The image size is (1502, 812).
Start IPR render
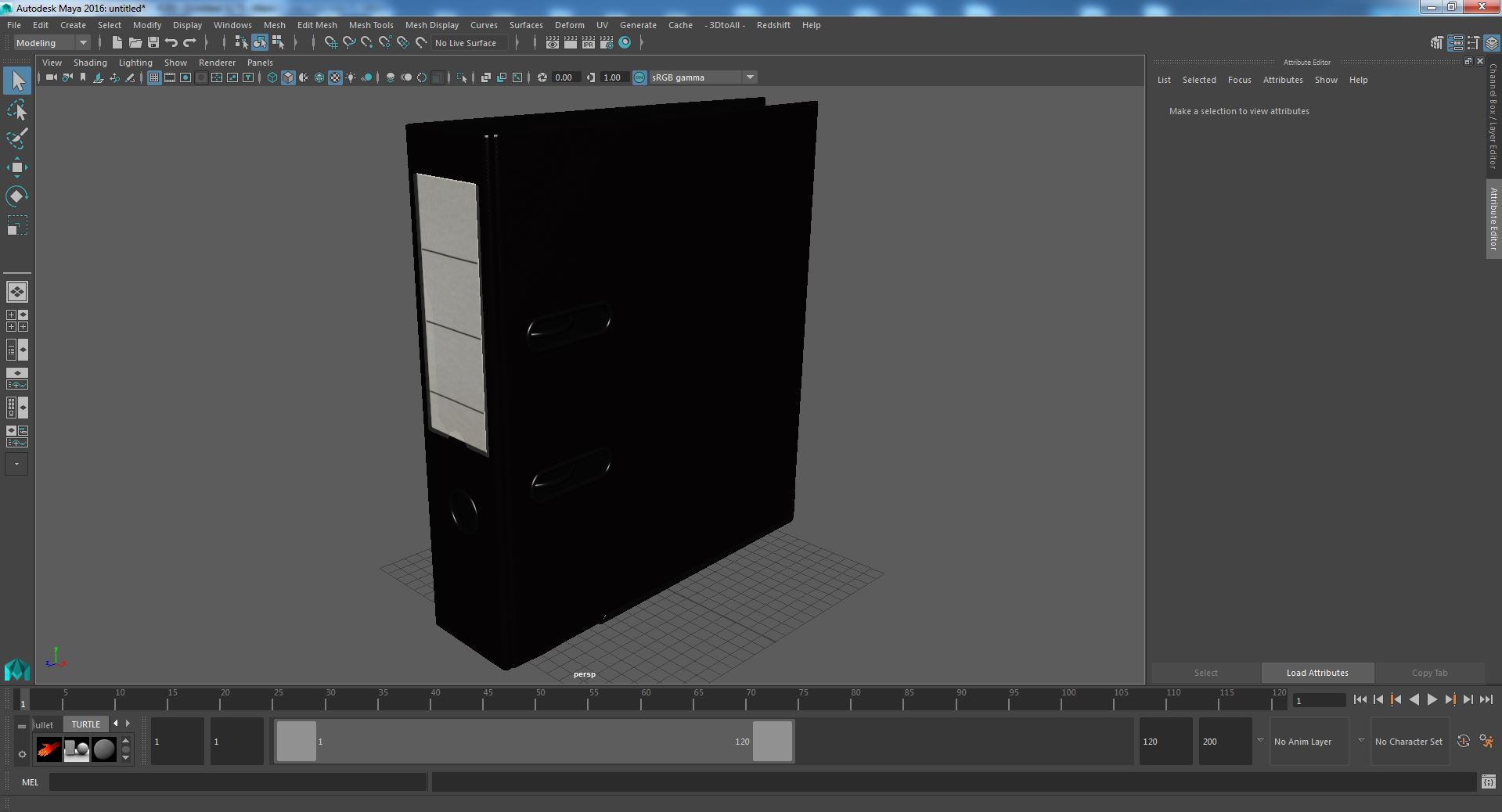588,43
